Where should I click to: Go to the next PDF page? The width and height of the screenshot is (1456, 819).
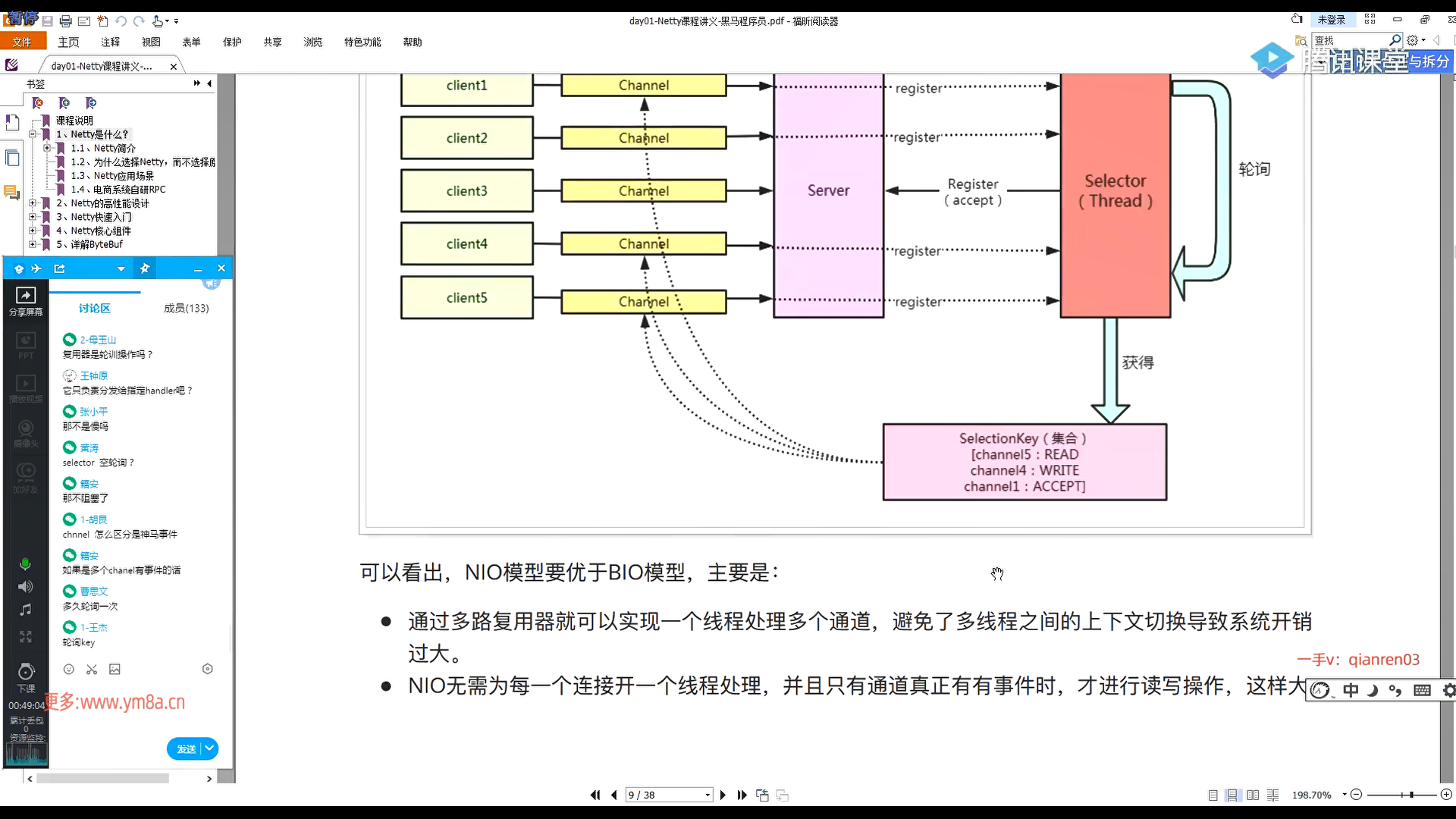pyautogui.click(x=723, y=795)
